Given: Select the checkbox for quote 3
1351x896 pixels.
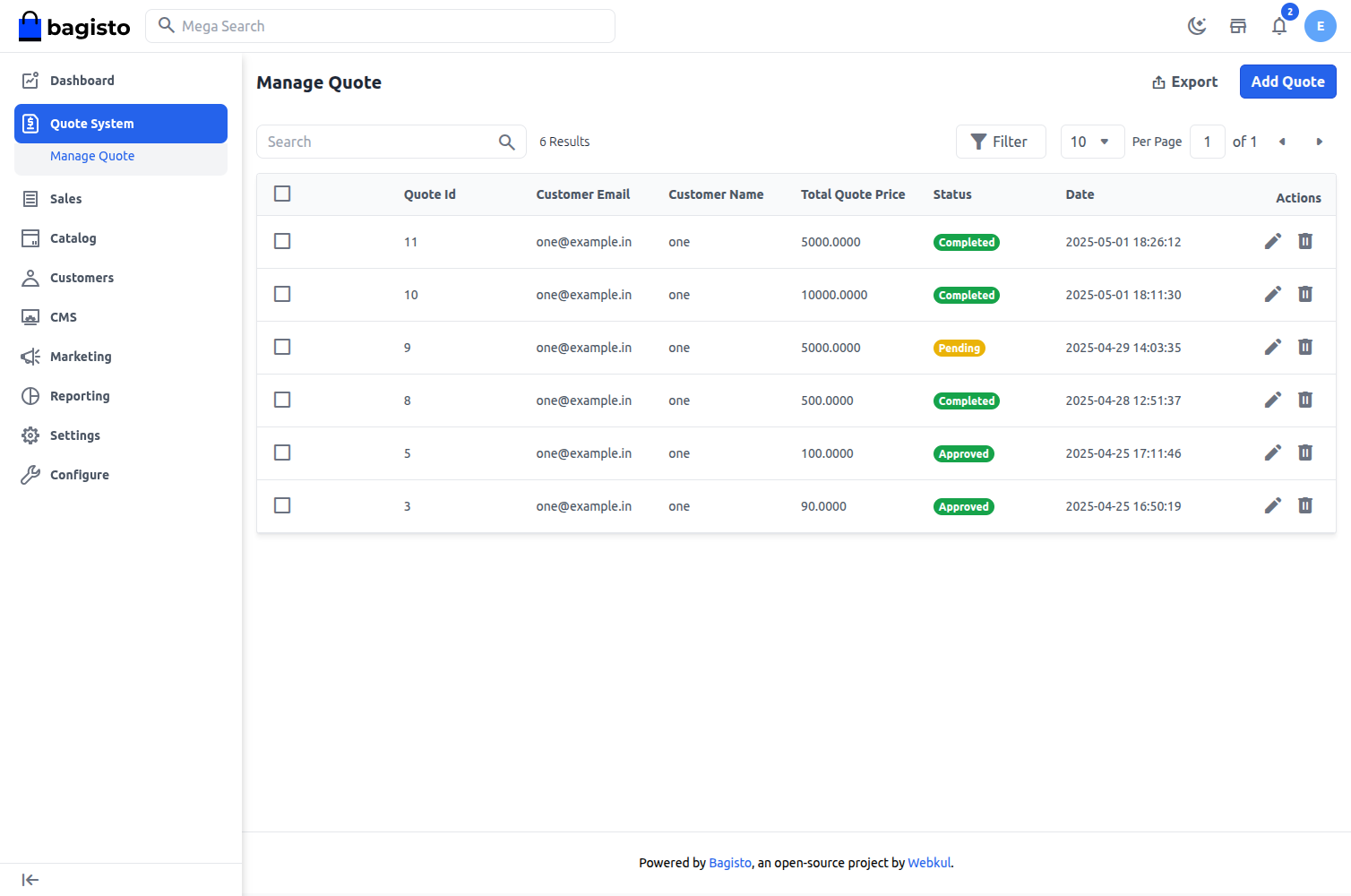Looking at the screenshot, I should coord(282,505).
